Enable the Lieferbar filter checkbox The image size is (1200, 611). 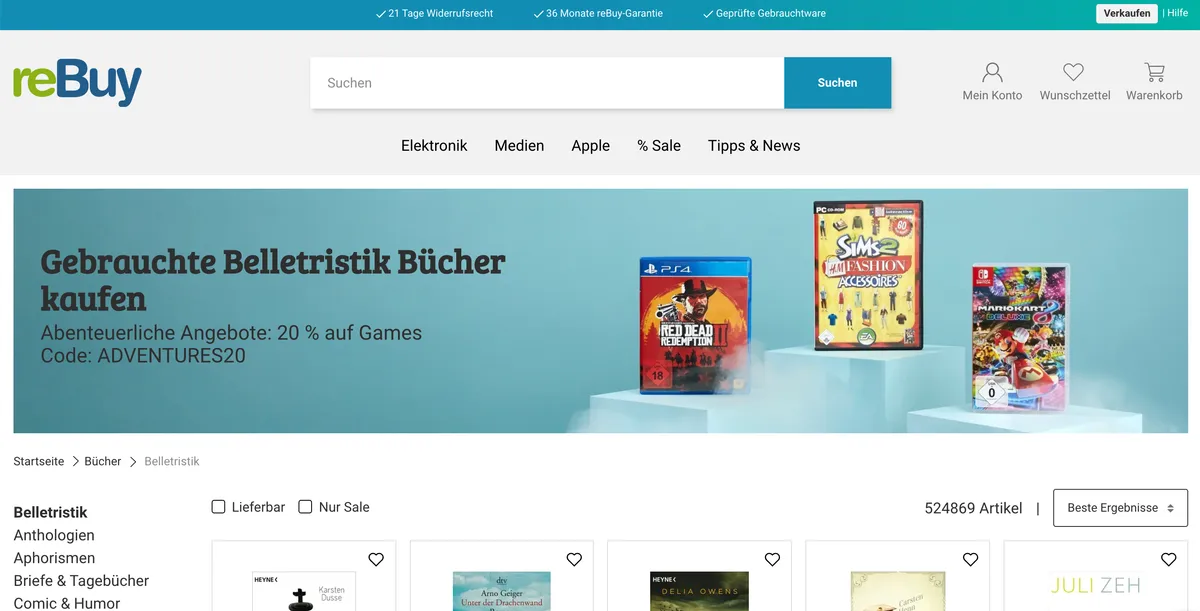[218, 507]
